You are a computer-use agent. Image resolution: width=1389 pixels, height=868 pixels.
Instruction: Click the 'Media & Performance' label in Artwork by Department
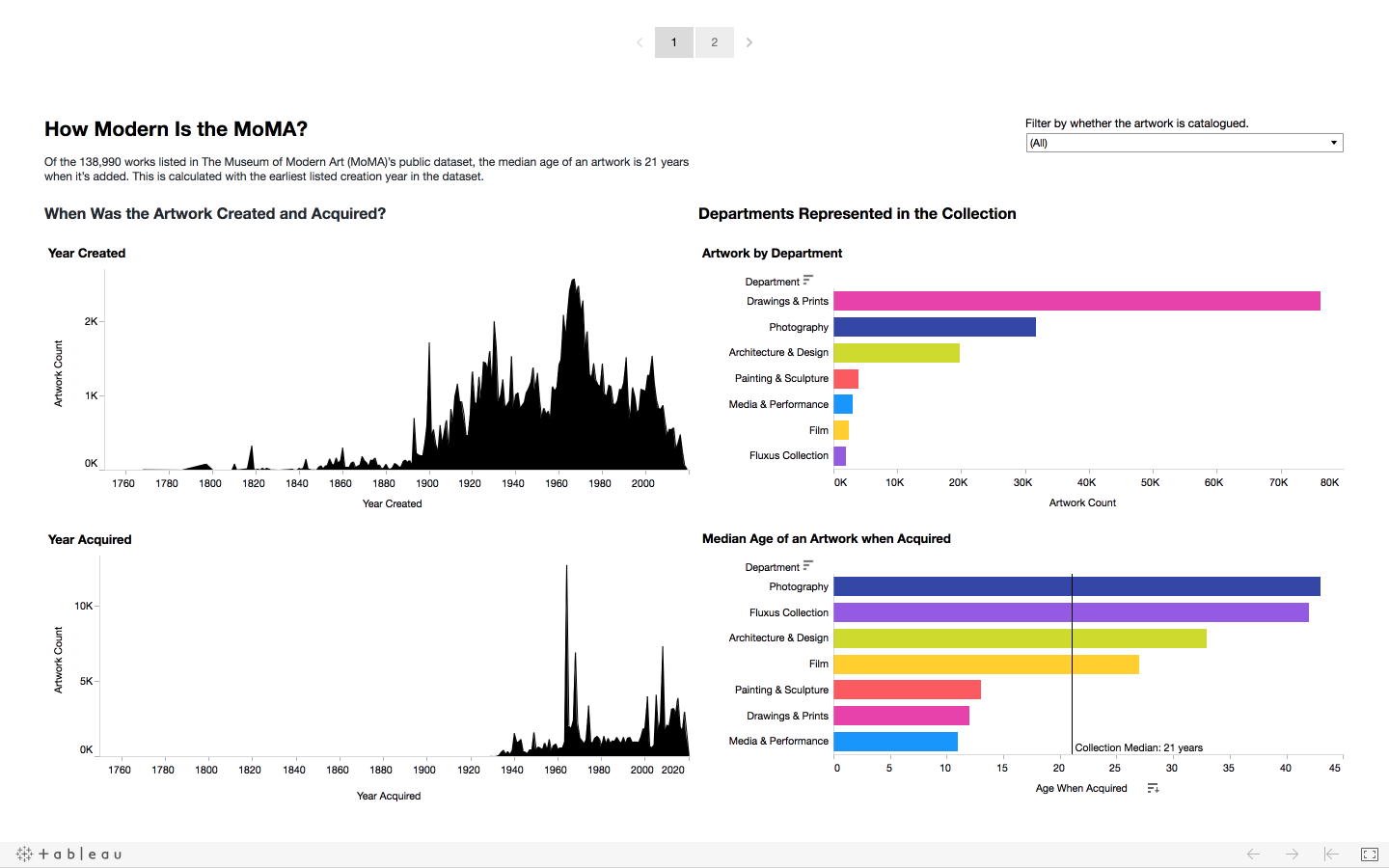(x=778, y=404)
